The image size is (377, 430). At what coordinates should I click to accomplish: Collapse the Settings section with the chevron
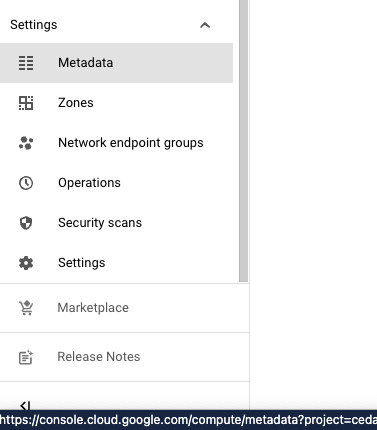click(x=205, y=25)
